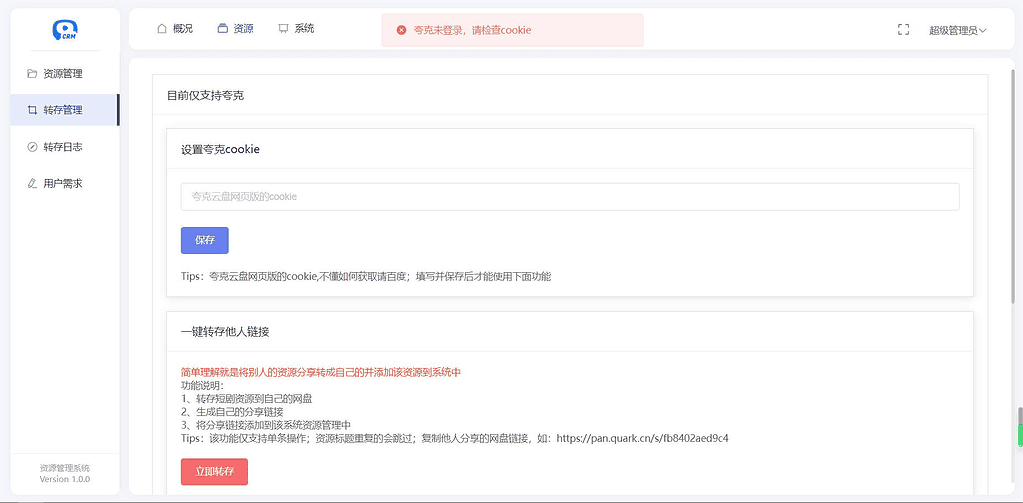Click the 目前仅支持夸克 header text
The image size is (1023, 503).
coord(206,95)
